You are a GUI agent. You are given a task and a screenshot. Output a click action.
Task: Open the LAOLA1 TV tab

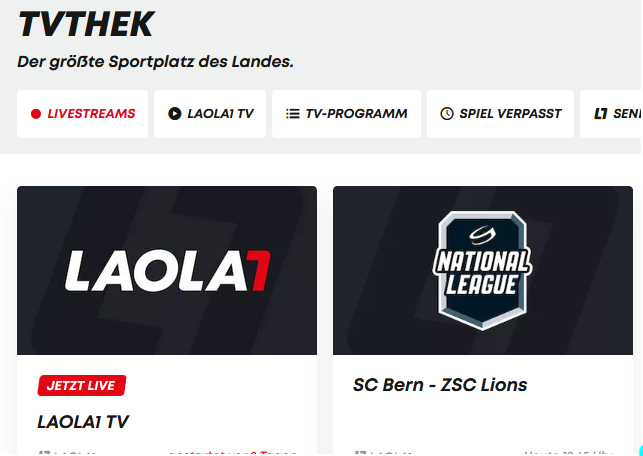[x=210, y=114]
